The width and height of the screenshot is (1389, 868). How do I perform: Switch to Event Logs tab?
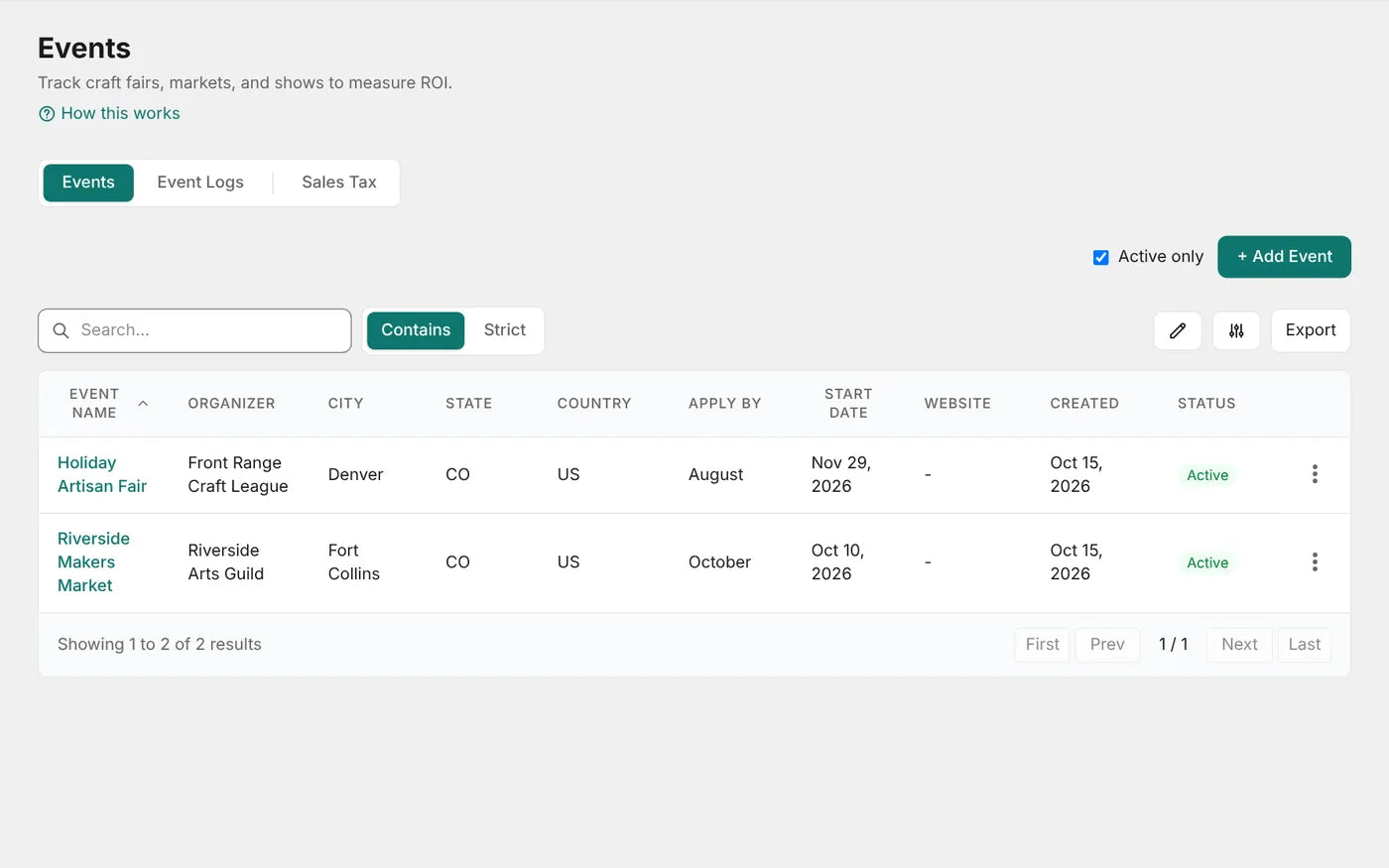200,183
